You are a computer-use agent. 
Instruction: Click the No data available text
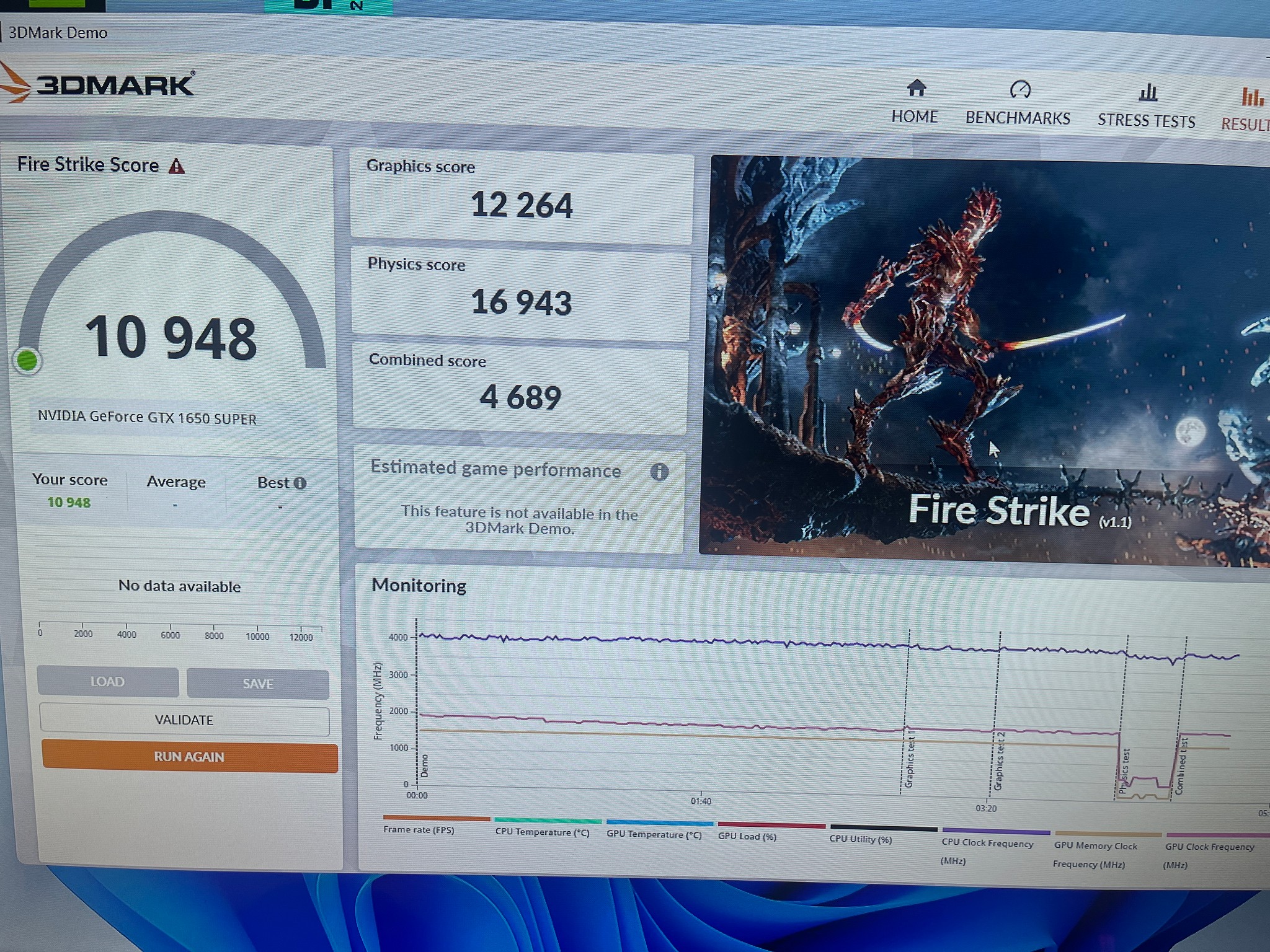pyautogui.click(x=180, y=586)
